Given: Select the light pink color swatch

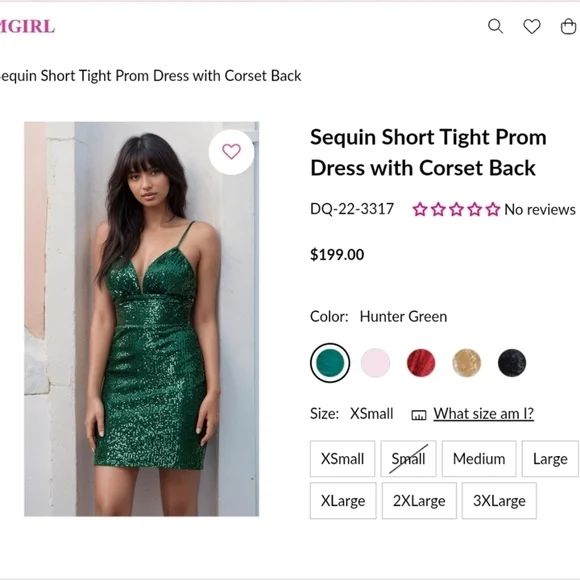Looking at the screenshot, I should pyautogui.click(x=375, y=362).
